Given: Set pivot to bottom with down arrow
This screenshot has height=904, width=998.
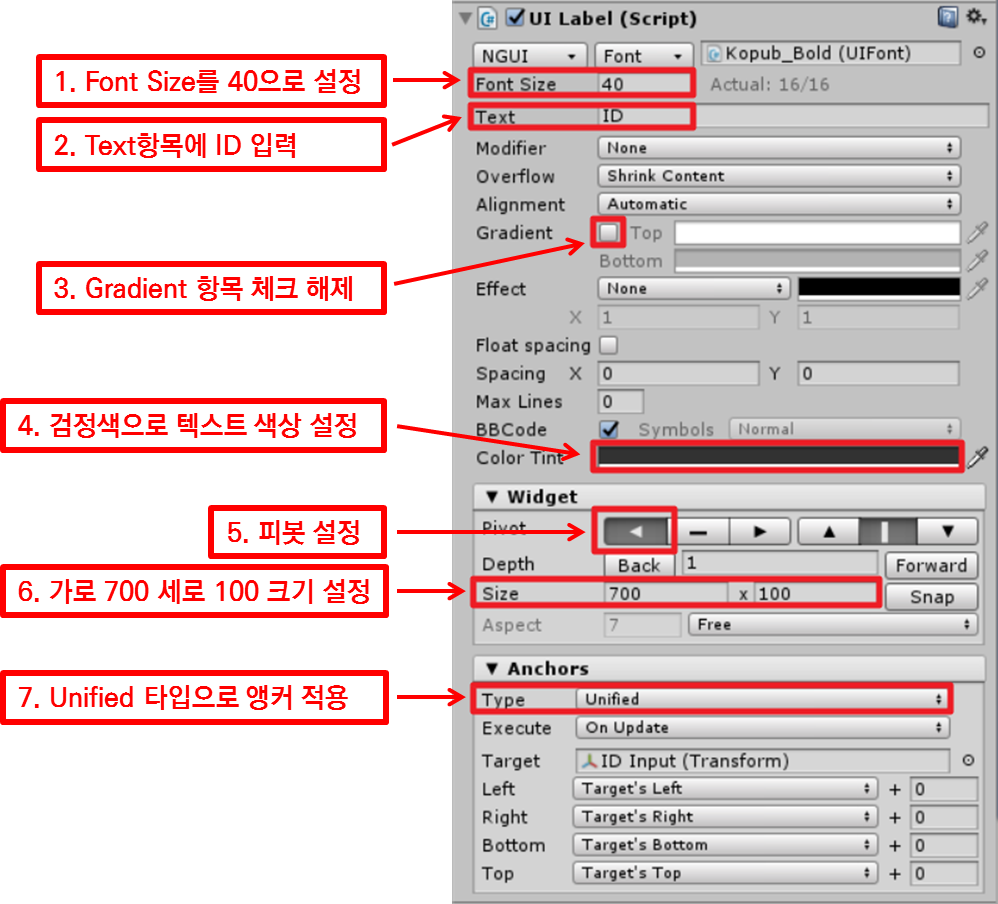Looking at the screenshot, I should click(947, 531).
